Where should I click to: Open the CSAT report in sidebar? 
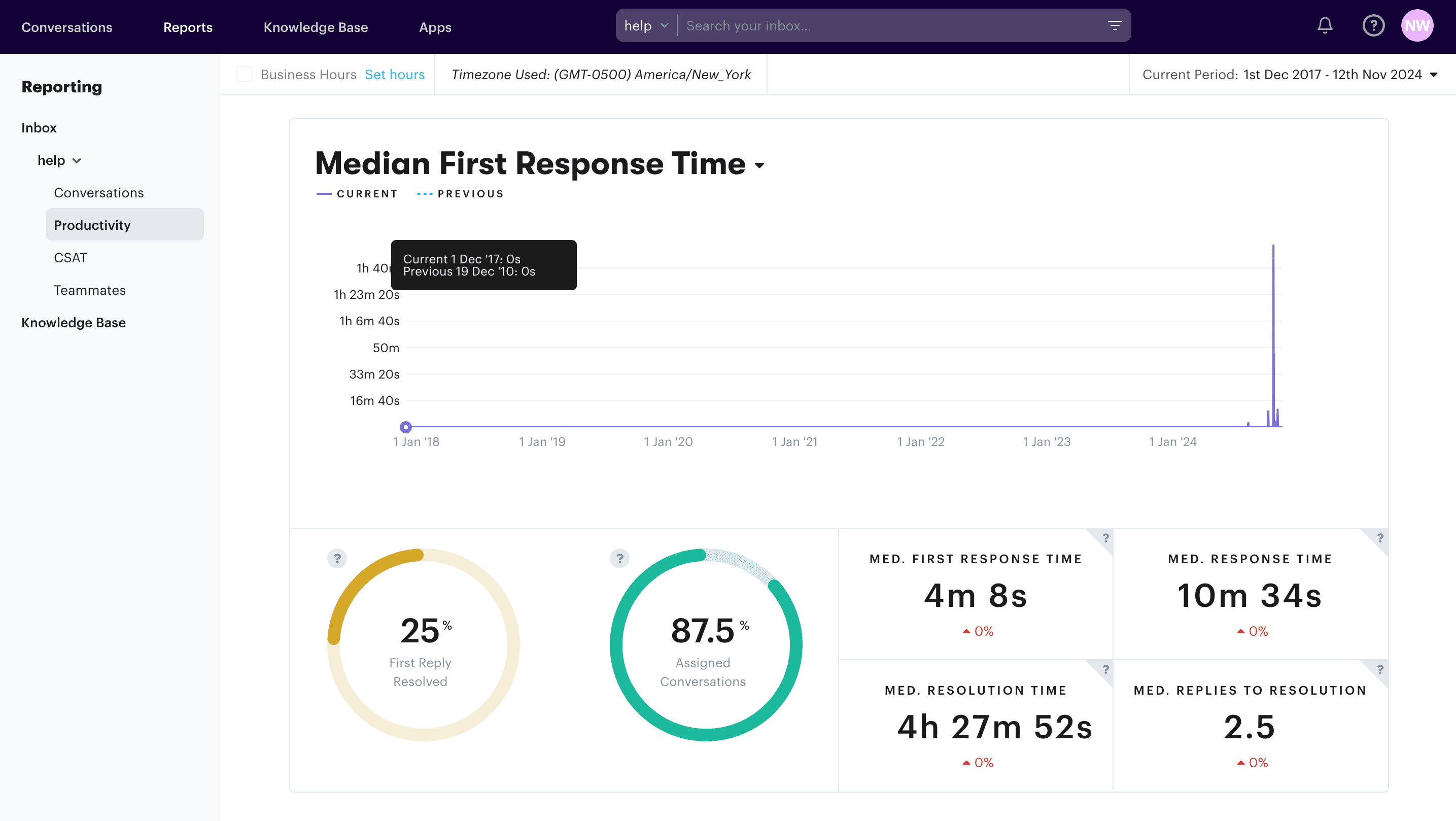pyautogui.click(x=70, y=257)
